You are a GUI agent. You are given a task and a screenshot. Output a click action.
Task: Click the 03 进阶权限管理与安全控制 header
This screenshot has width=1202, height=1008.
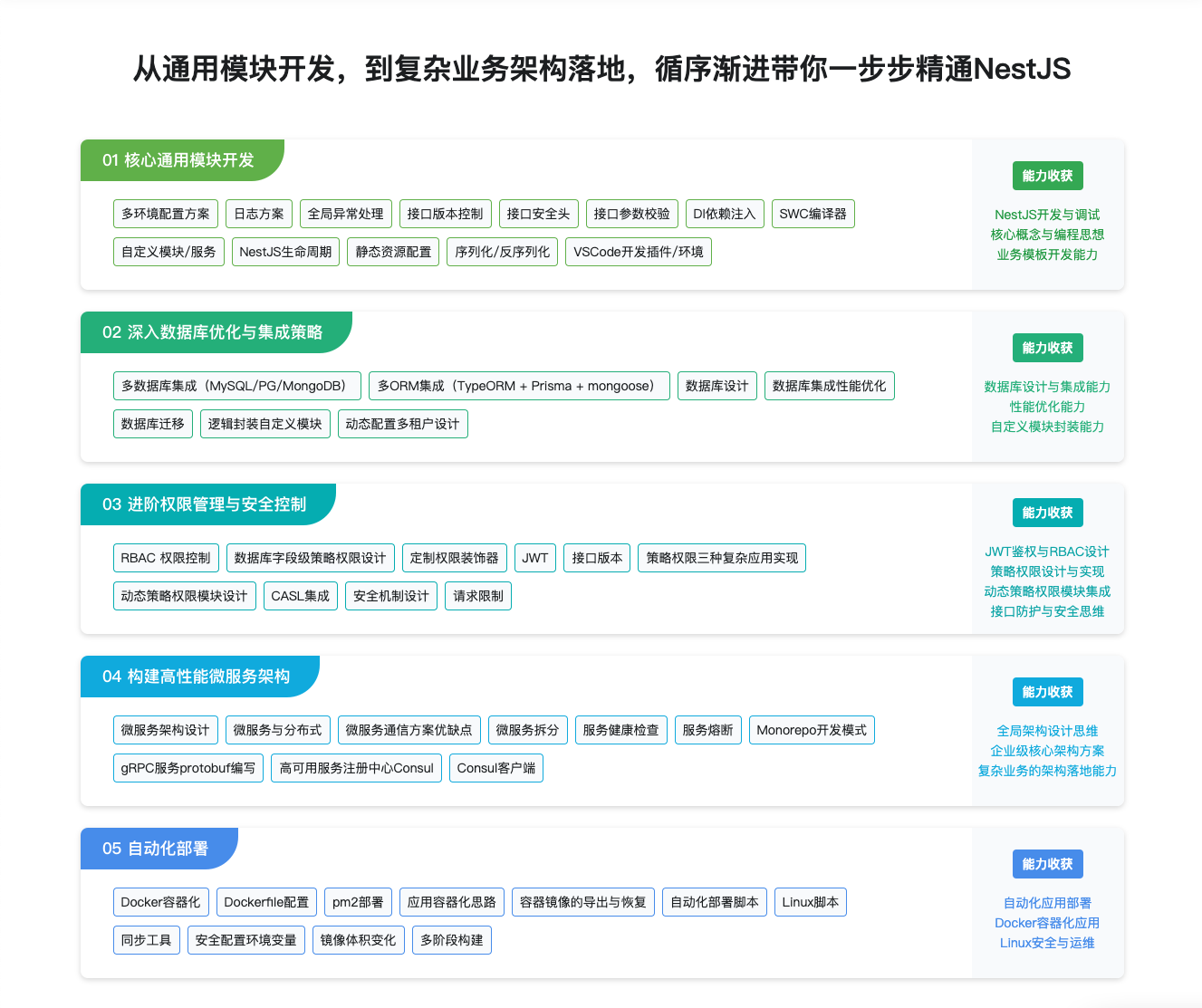pos(205,504)
